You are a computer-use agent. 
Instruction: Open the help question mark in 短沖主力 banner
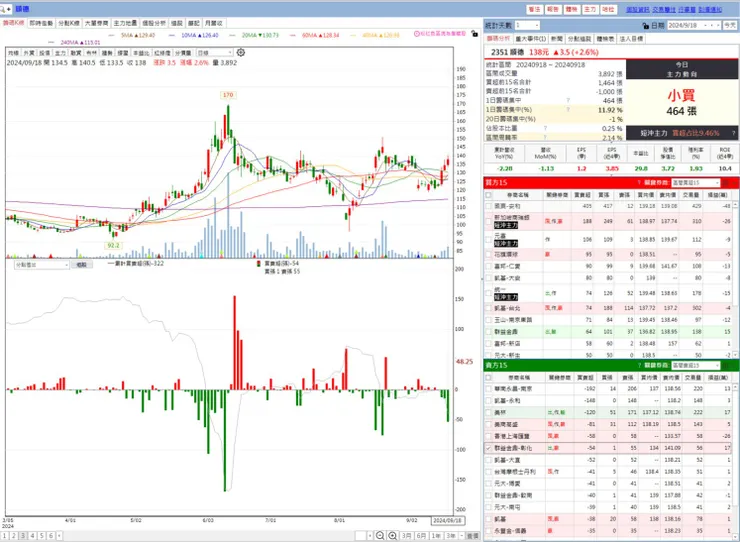tap(733, 134)
